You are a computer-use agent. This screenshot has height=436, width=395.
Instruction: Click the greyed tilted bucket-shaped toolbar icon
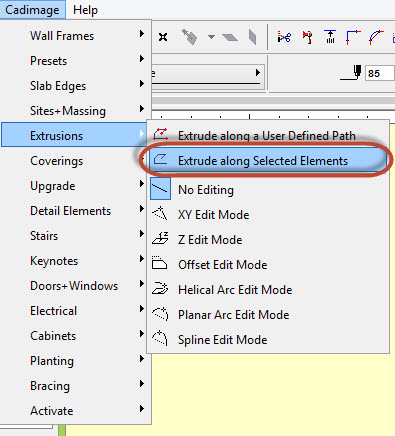(189, 37)
